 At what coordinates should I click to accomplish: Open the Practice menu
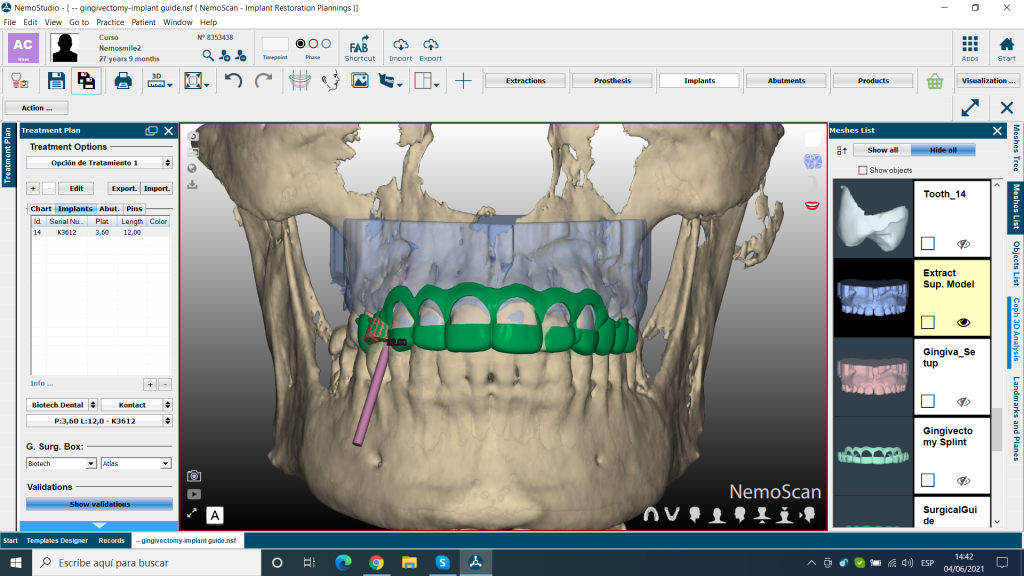point(110,22)
